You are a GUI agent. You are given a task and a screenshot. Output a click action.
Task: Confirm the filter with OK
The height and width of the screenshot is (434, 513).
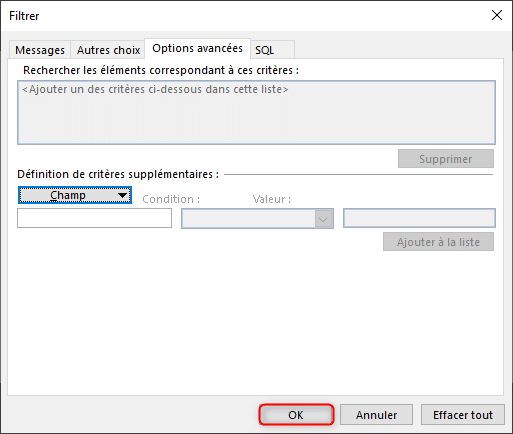pyautogui.click(x=296, y=415)
